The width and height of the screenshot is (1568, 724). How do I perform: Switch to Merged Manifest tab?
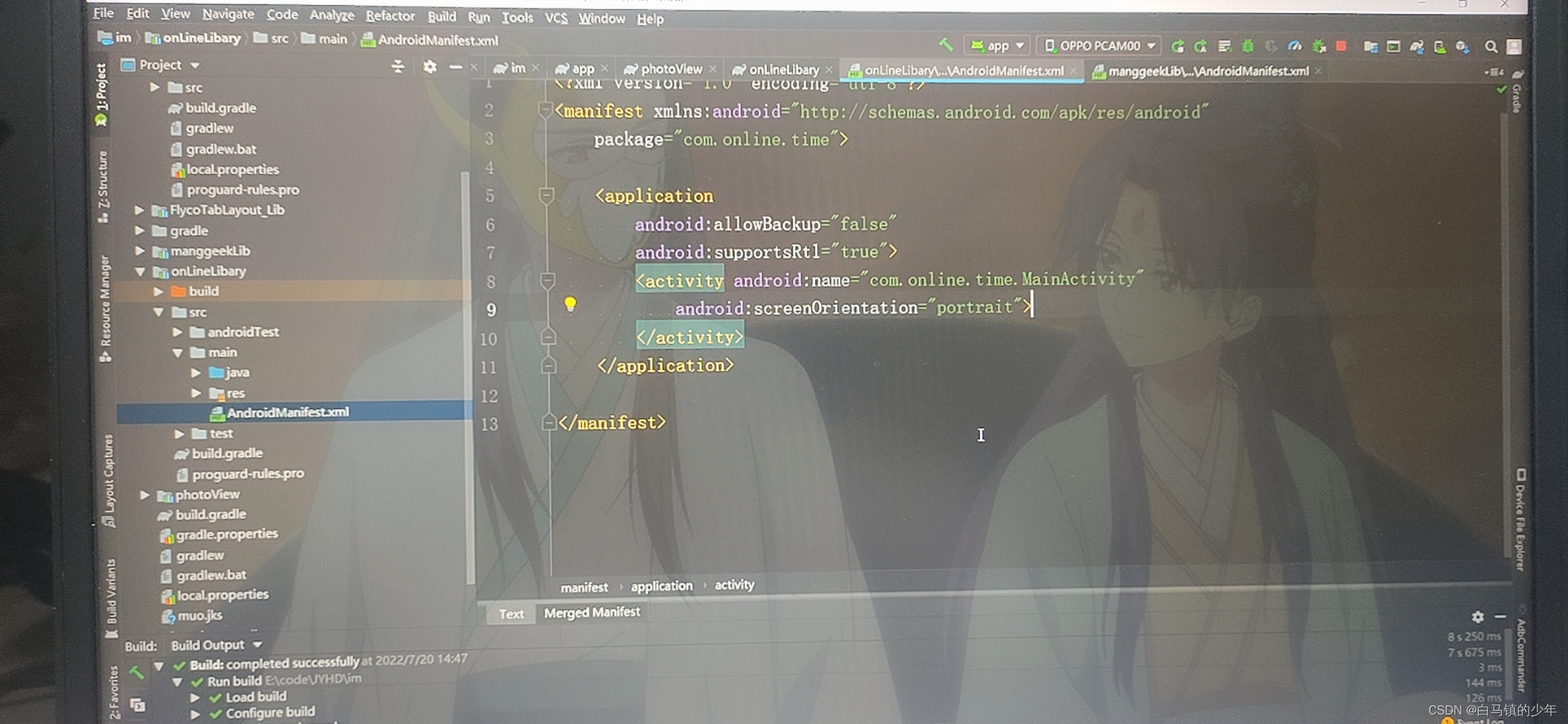(592, 612)
